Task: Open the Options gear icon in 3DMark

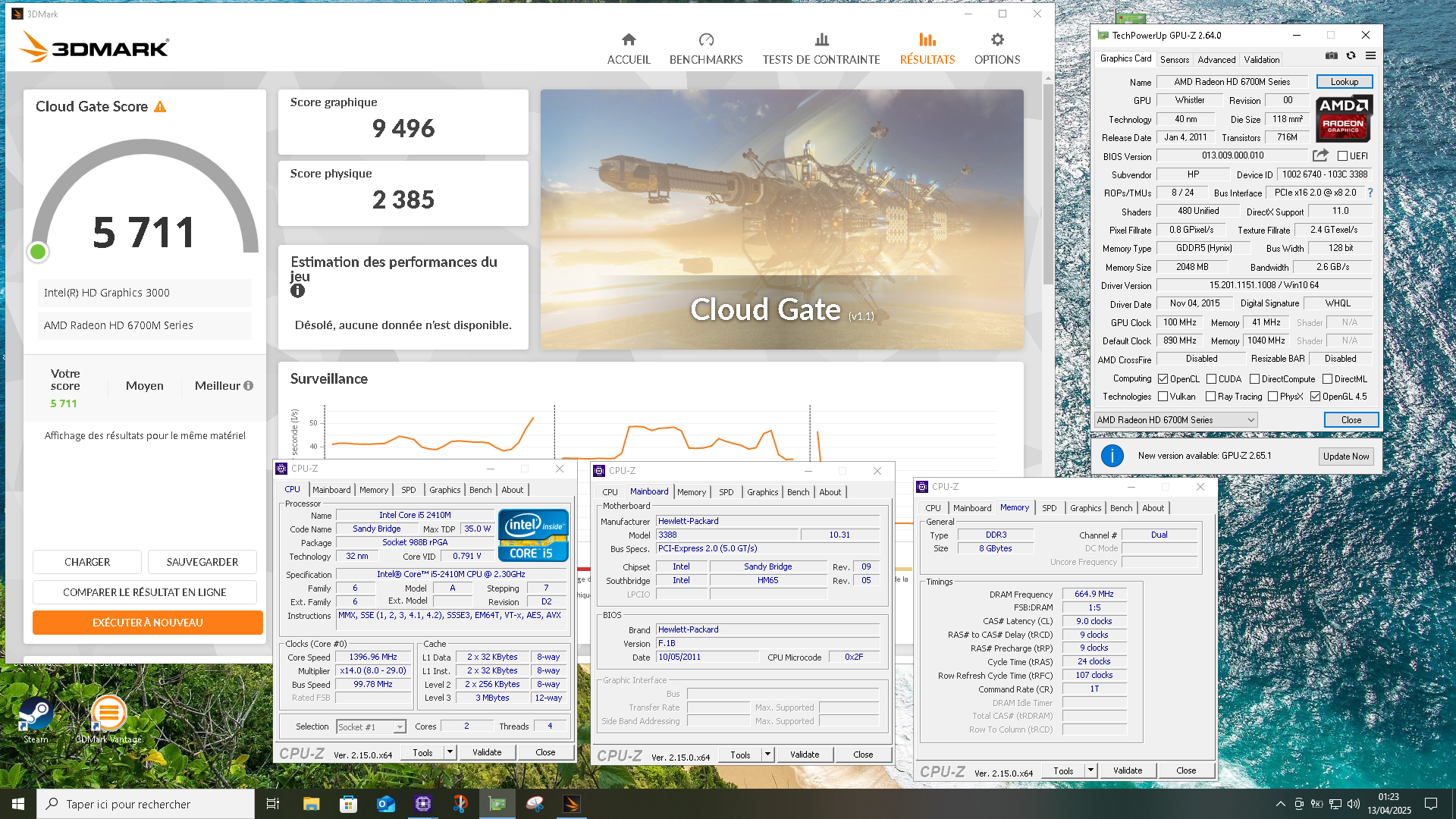Action: [x=997, y=39]
